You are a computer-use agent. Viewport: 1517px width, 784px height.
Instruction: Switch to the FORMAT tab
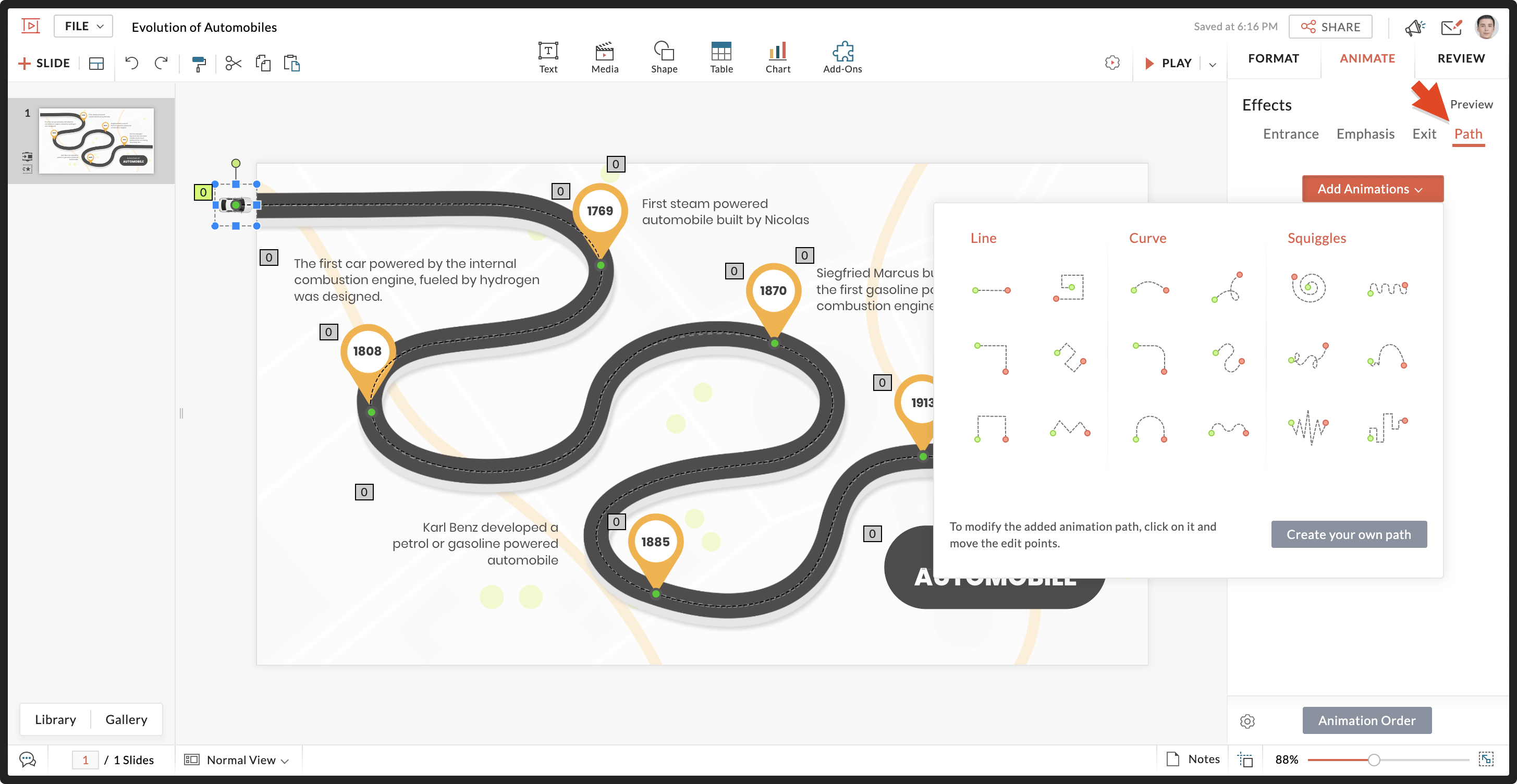tap(1273, 58)
